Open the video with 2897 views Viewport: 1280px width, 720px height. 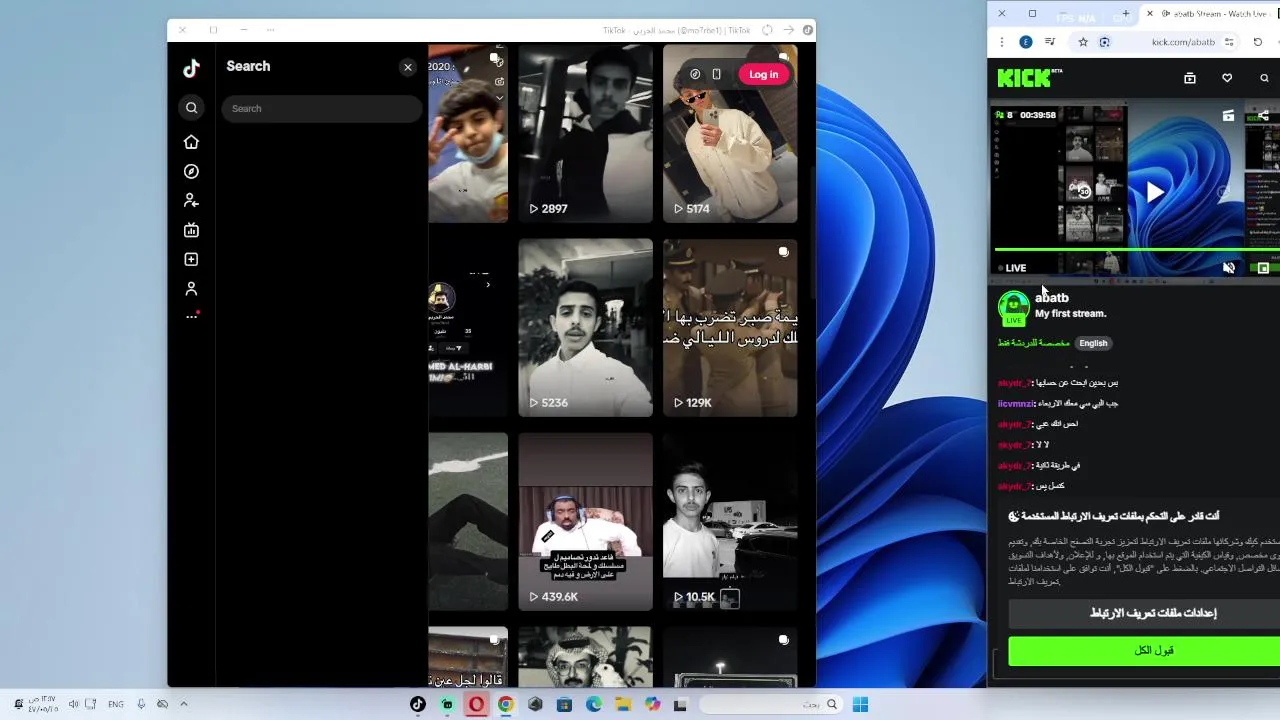tap(585, 133)
